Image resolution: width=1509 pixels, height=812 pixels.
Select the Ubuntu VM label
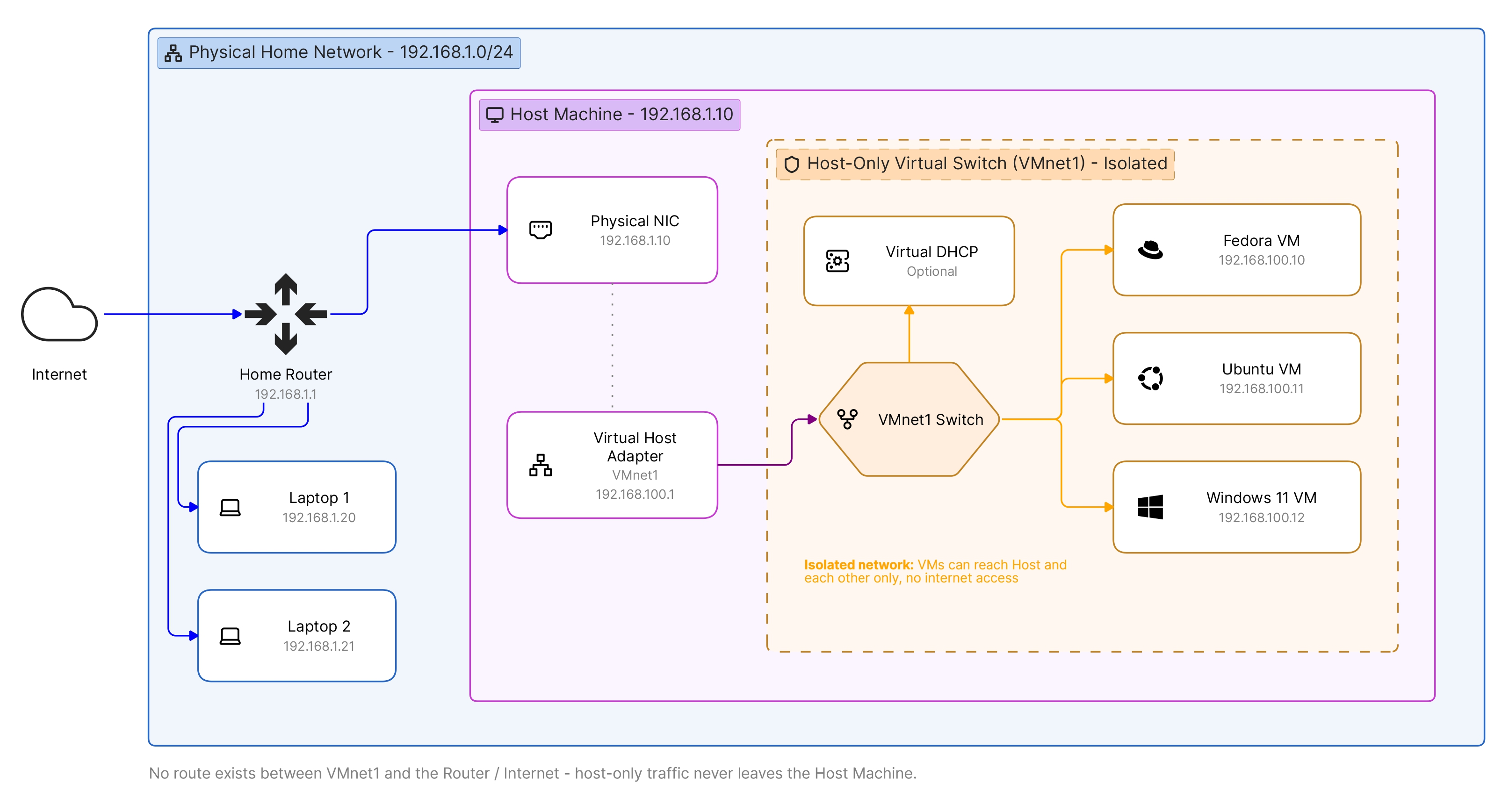(1261, 369)
